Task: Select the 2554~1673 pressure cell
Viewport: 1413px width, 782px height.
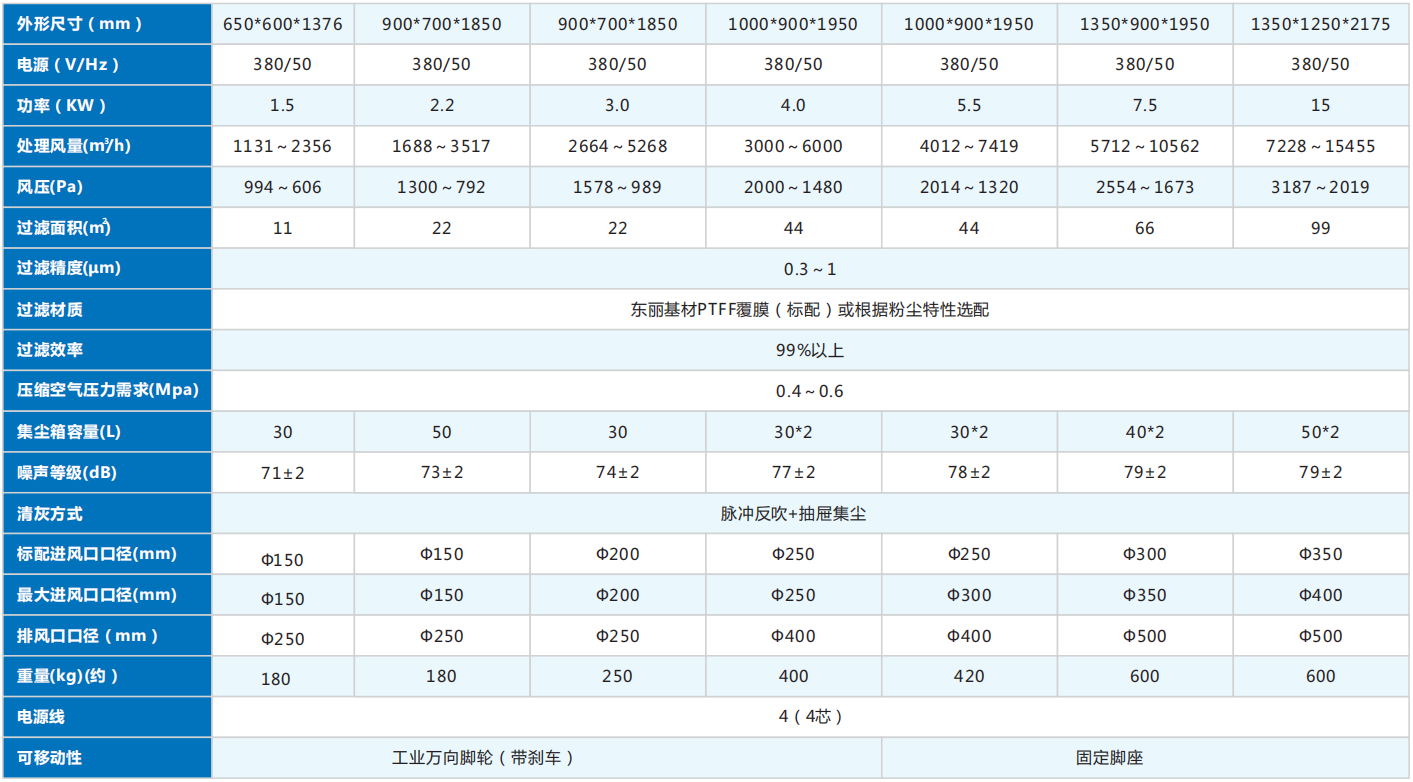Action: click(x=1145, y=187)
